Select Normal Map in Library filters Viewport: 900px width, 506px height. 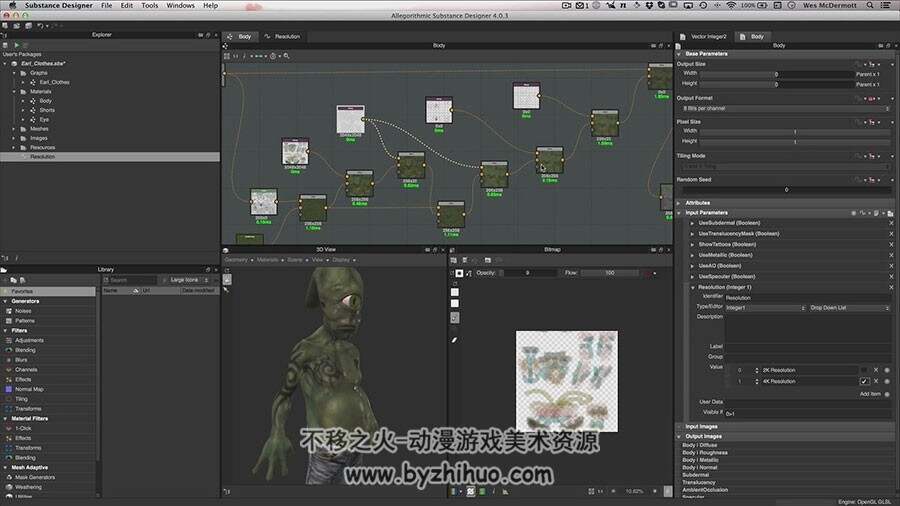29,389
